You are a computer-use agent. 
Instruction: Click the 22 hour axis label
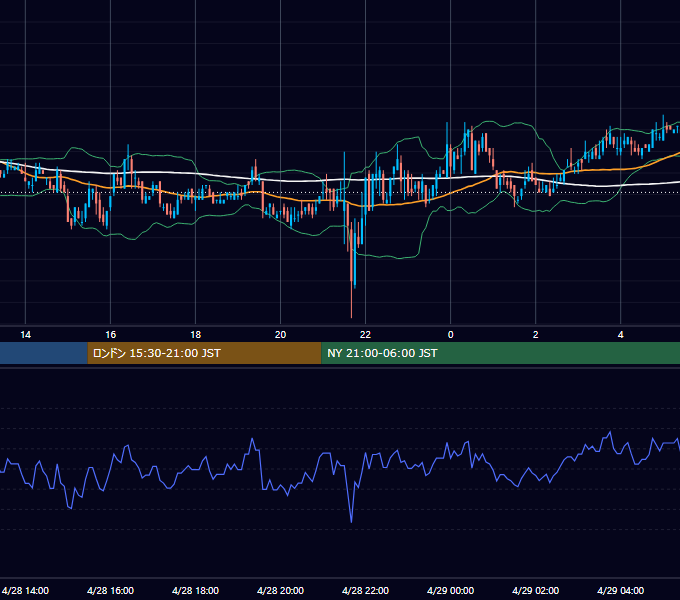(366, 335)
